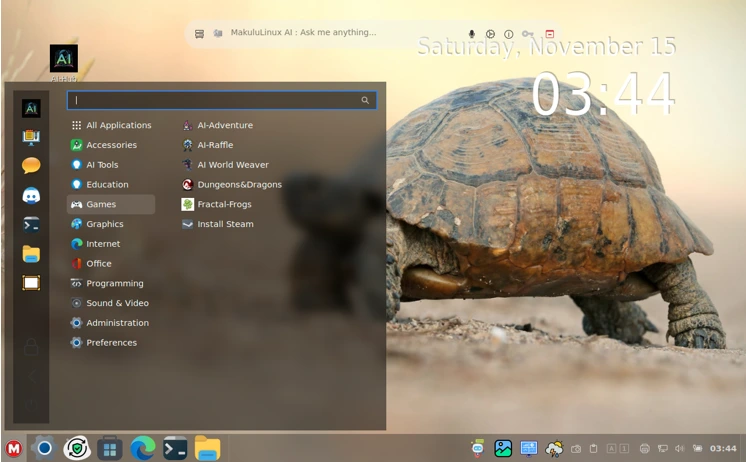746x462 pixels.
Task: Open wallpaper image icon in tray
Action: click(503, 448)
